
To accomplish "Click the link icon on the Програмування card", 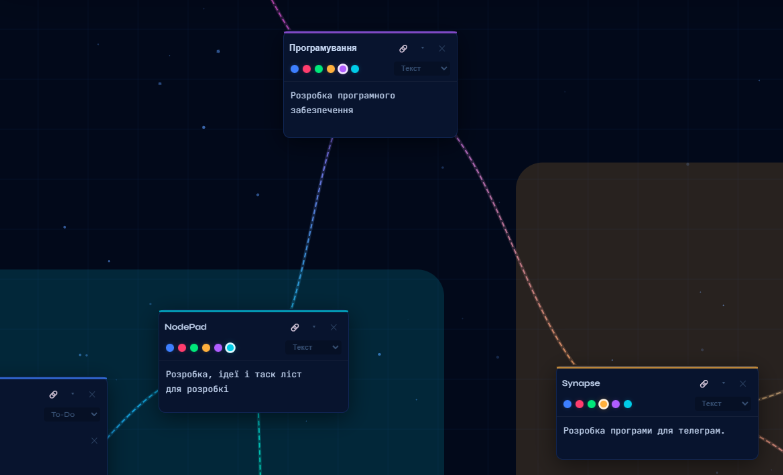I will coord(403,48).
